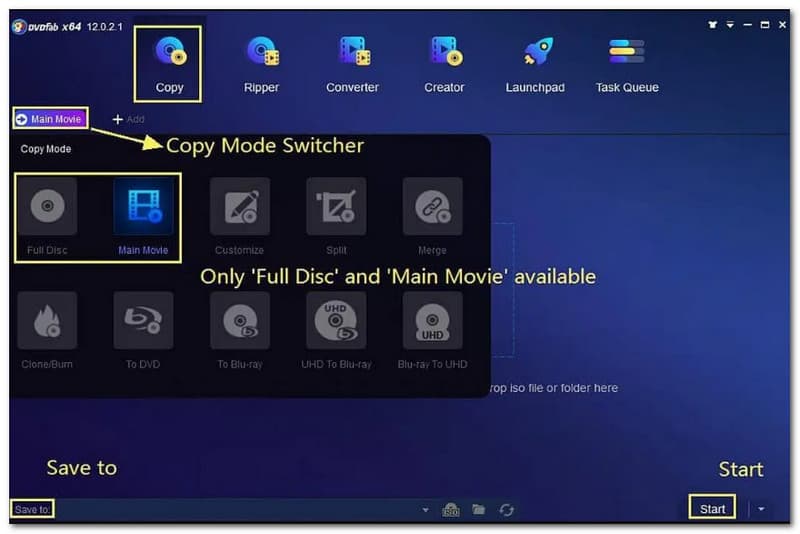Image resolution: width=800 pixels, height=534 pixels.
Task: Click the refresh icon in Save to bar
Action: [x=506, y=510]
